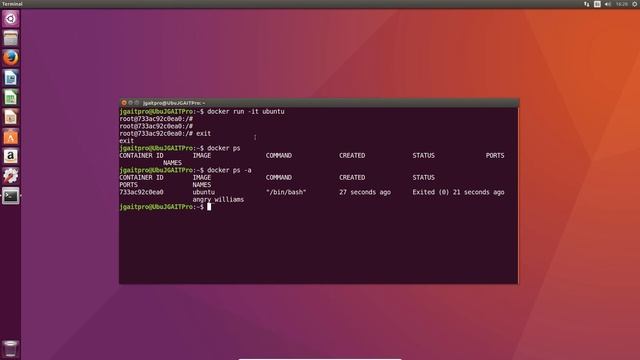Click the 'docker run -it ubuntu' command text

(246, 111)
